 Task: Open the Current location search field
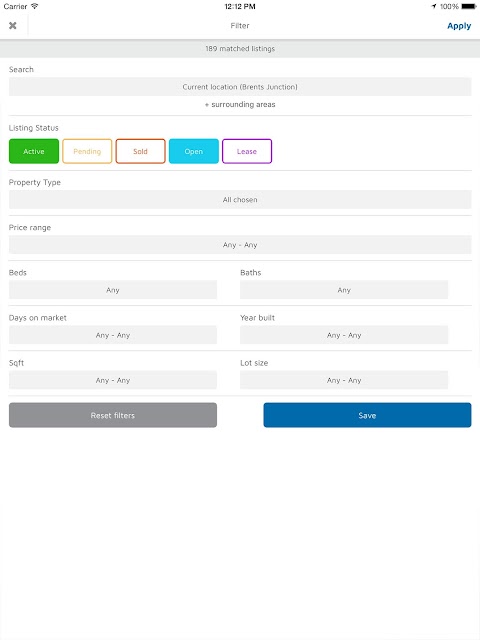240,87
